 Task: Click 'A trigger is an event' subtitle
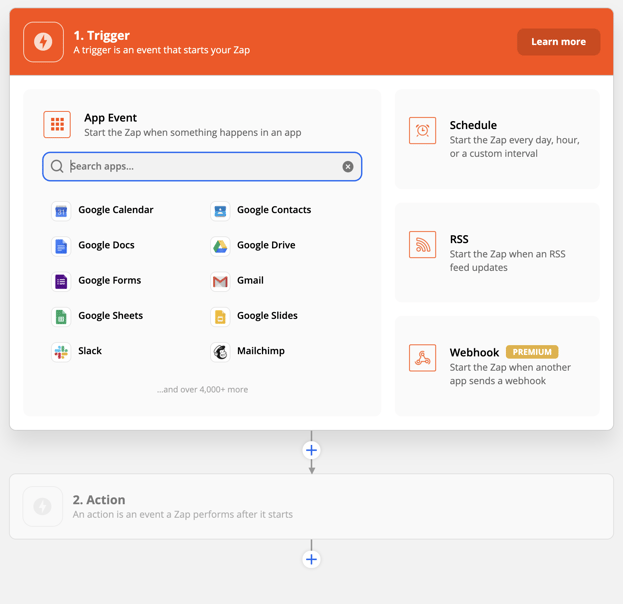[162, 50]
